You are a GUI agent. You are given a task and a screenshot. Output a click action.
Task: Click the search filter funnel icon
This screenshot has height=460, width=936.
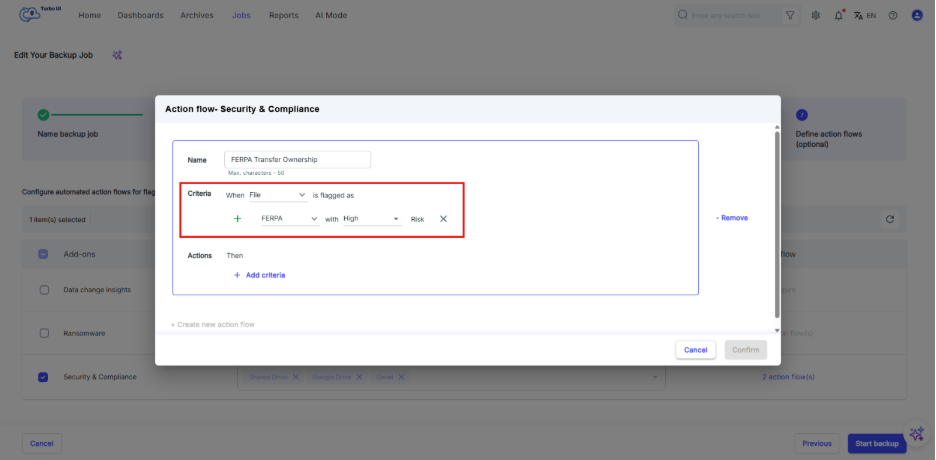[x=791, y=16]
